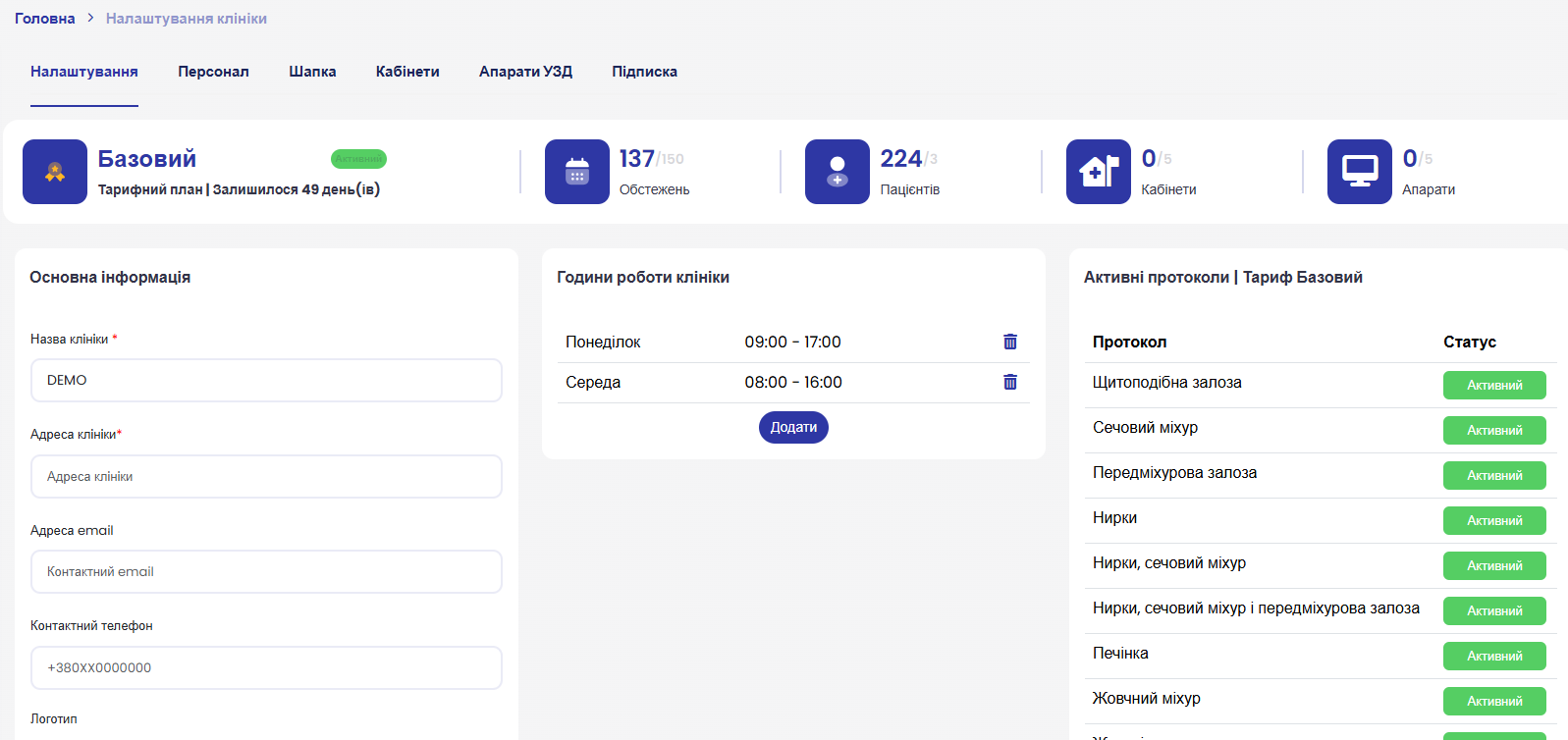Switch to the Апарати УЗД tab
The width and height of the screenshot is (1568, 740).
(525, 72)
